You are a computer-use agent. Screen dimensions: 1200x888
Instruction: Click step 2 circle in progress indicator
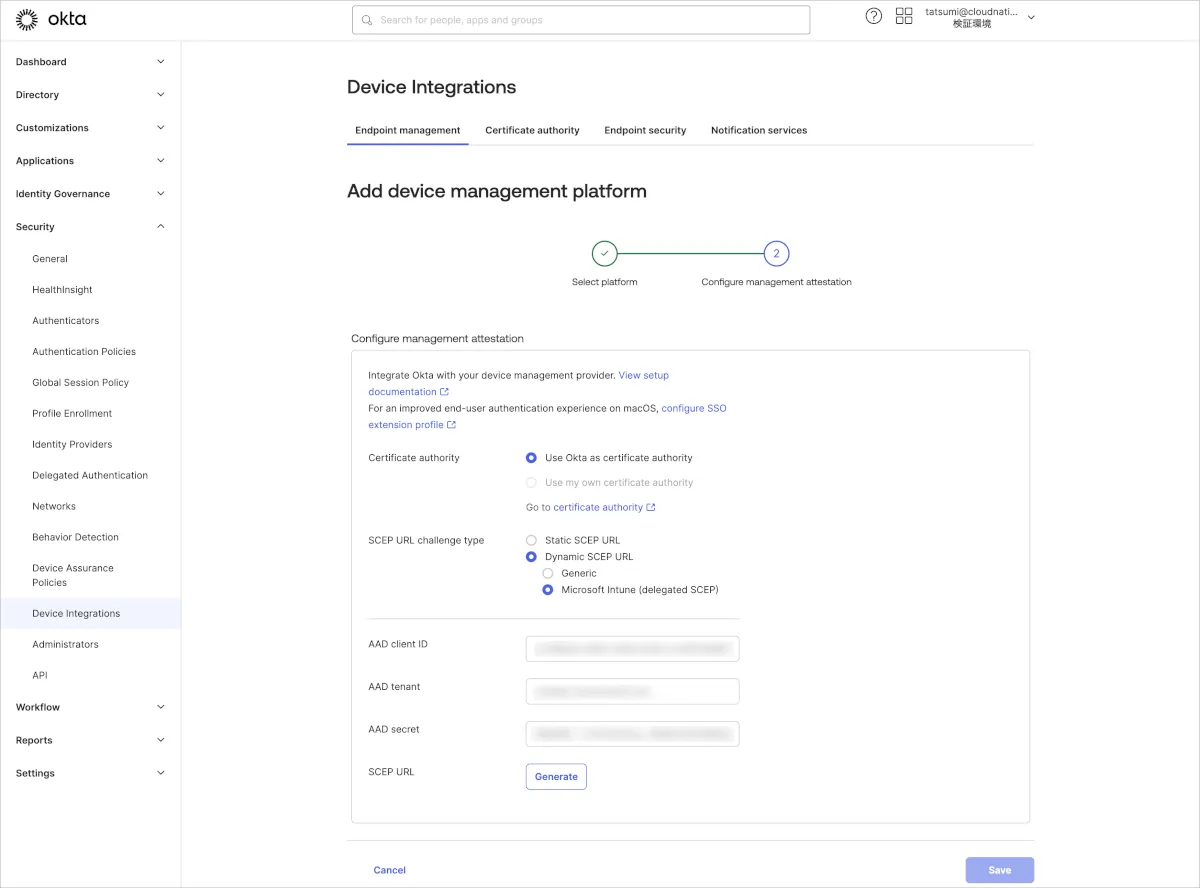click(776, 254)
